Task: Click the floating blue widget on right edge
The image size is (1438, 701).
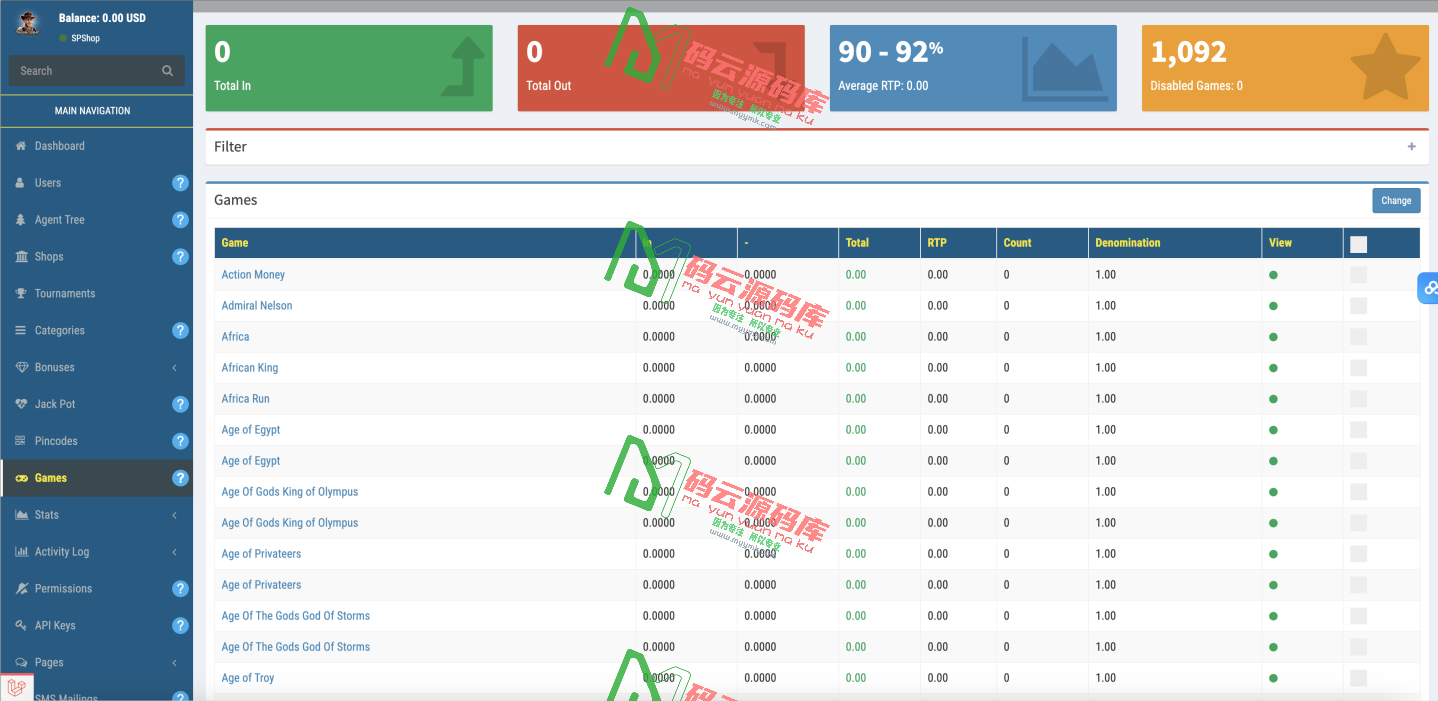Action: (x=1428, y=288)
